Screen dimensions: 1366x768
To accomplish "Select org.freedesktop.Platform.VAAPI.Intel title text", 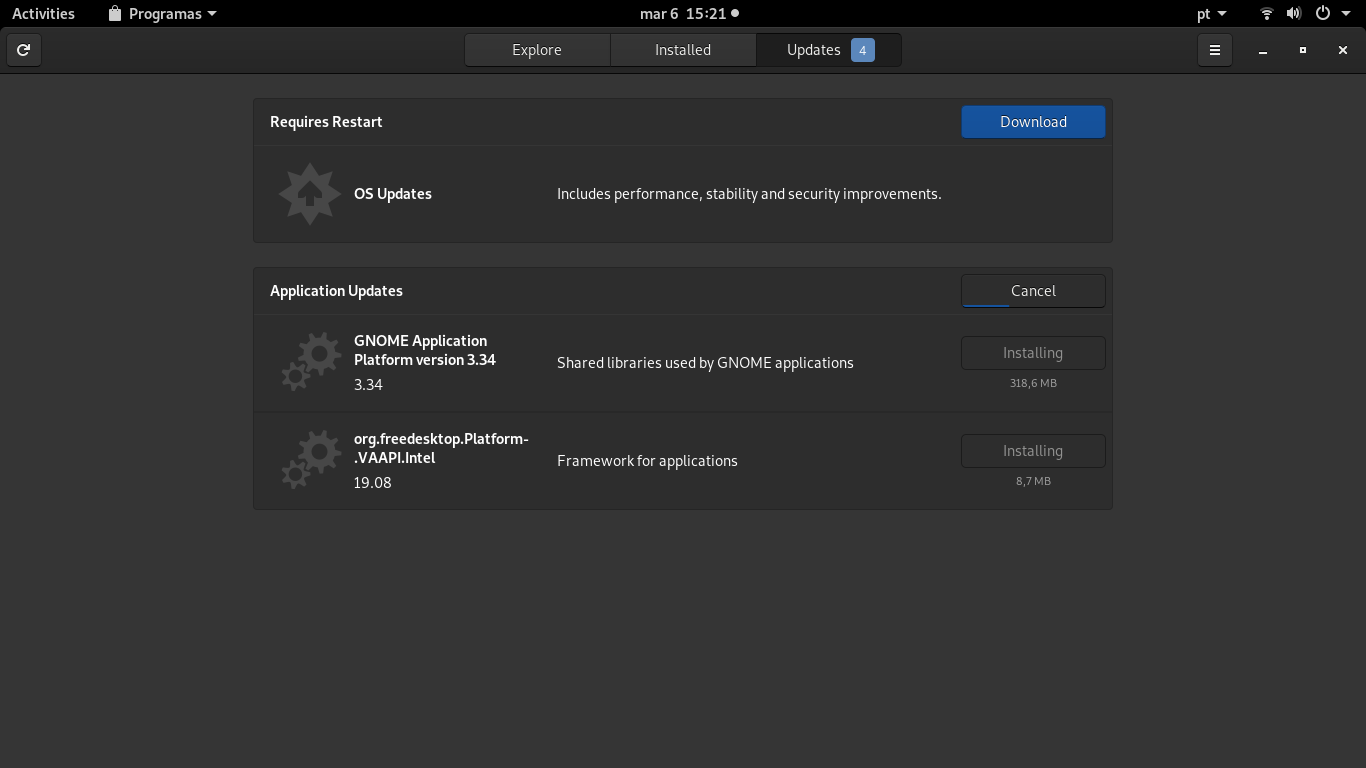I will pyautogui.click(x=441, y=448).
